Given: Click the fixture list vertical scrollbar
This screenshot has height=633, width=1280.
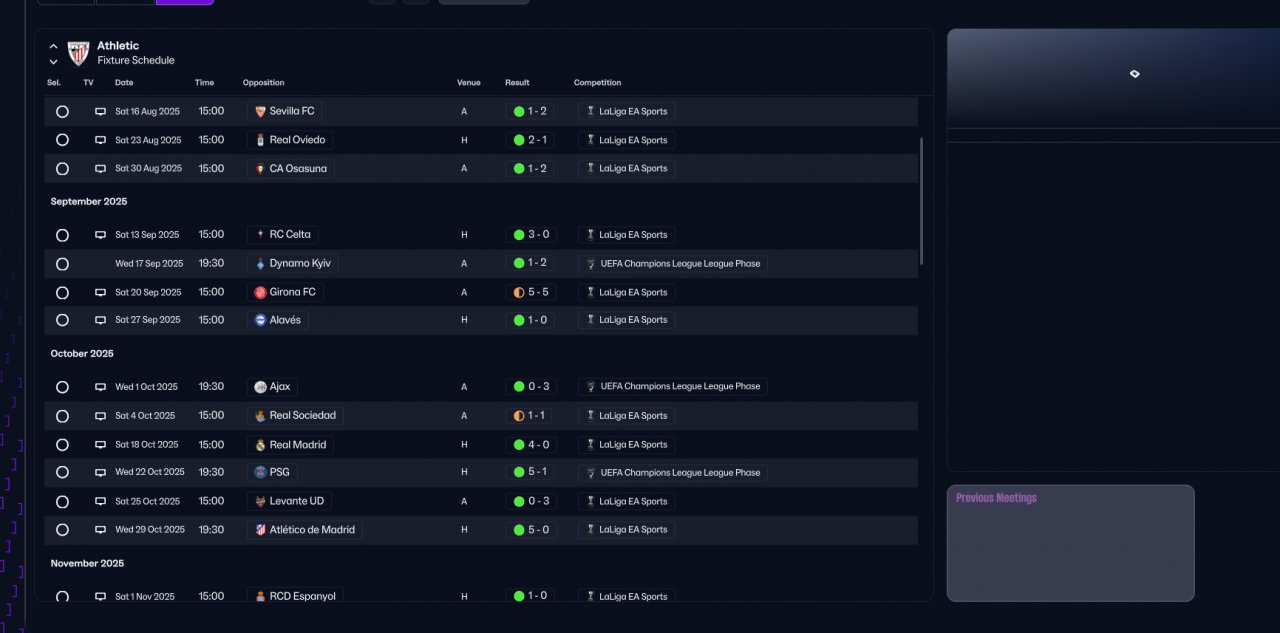Looking at the screenshot, I should click(x=921, y=200).
